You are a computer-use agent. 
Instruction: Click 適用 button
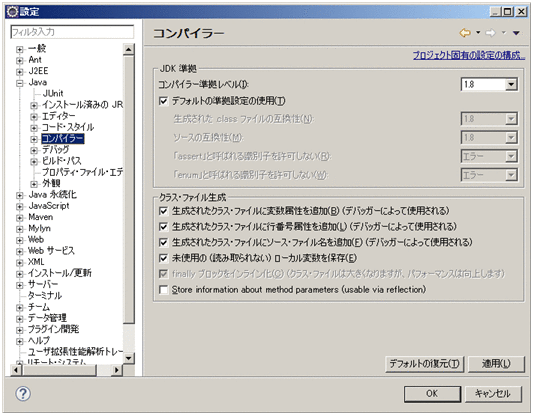(496, 364)
